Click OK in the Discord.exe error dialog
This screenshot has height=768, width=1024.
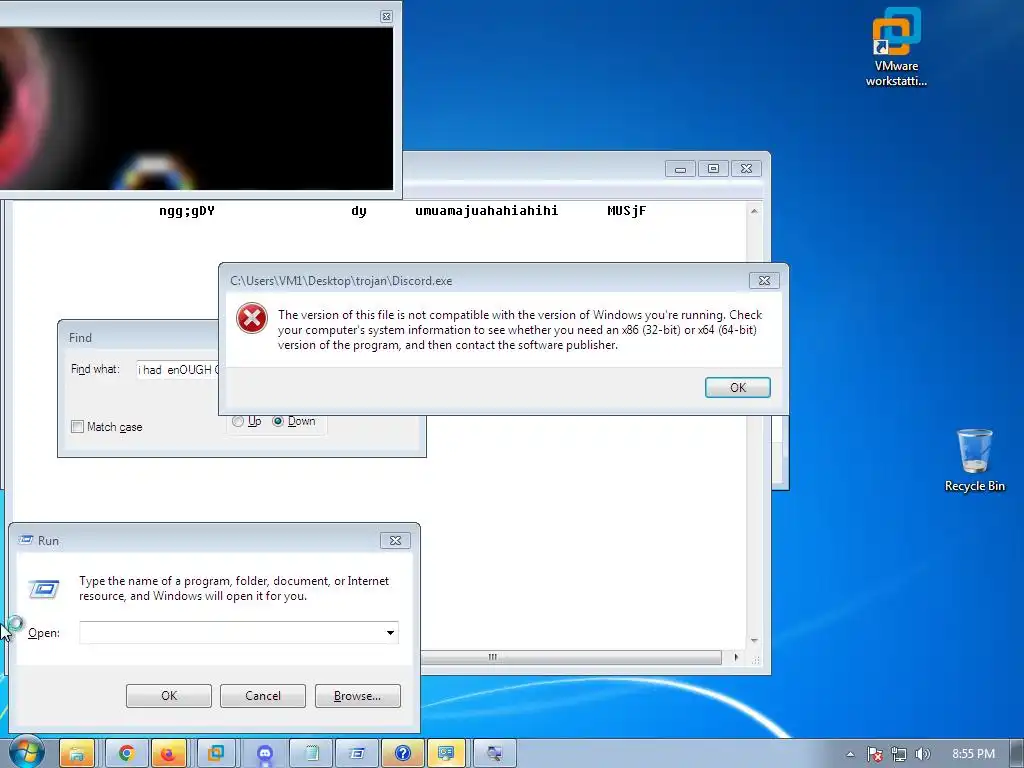click(737, 387)
